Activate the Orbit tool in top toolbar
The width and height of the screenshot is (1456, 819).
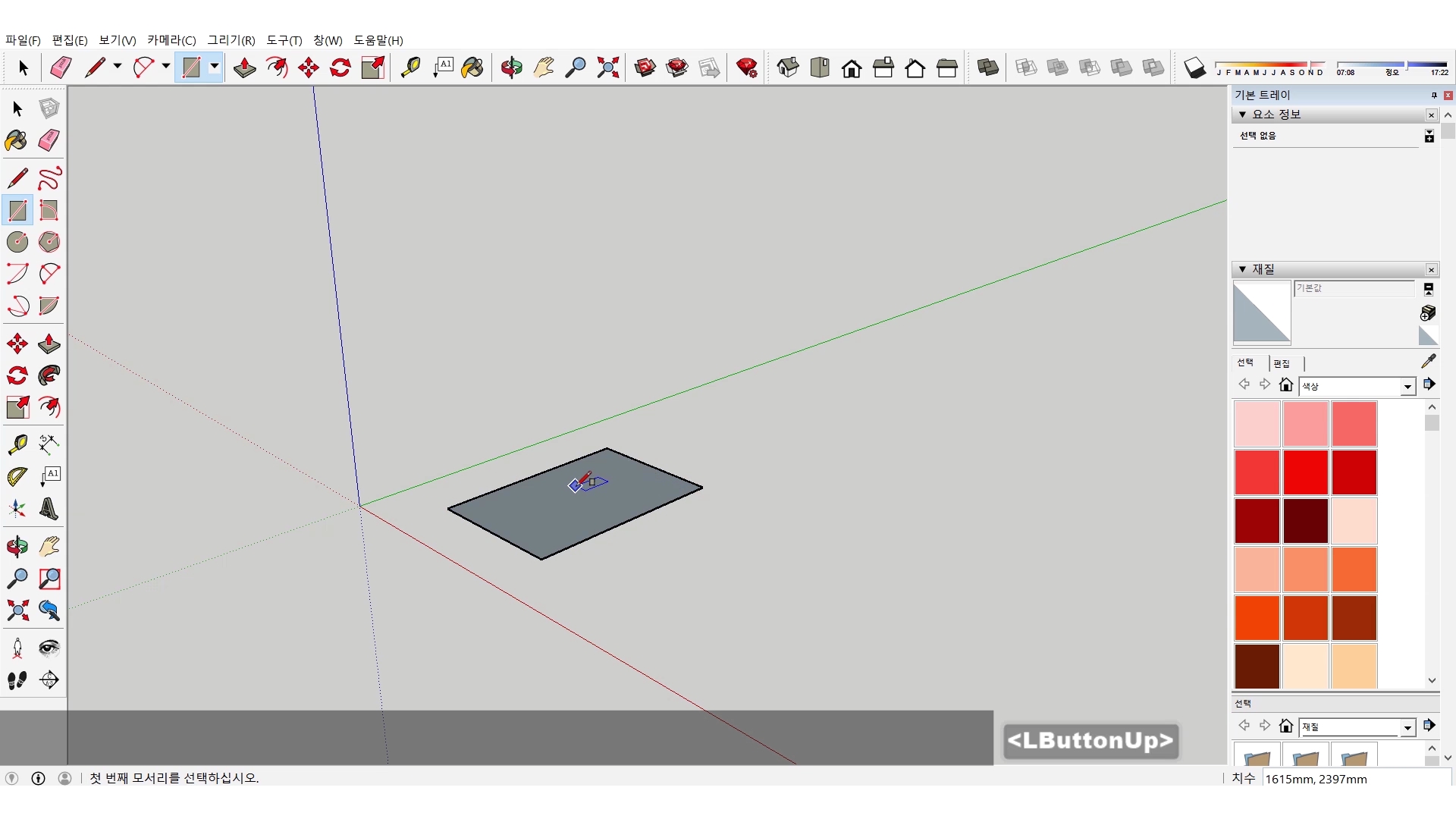pos(511,68)
